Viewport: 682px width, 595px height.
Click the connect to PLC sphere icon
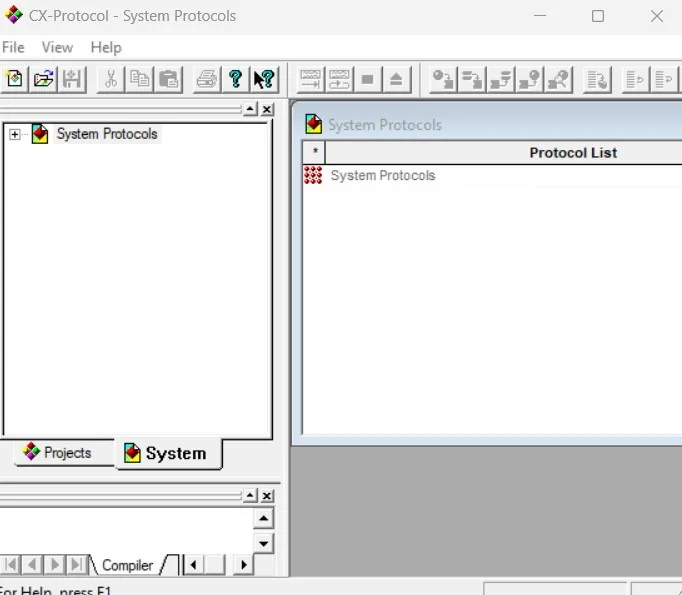[x=529, y=80]
